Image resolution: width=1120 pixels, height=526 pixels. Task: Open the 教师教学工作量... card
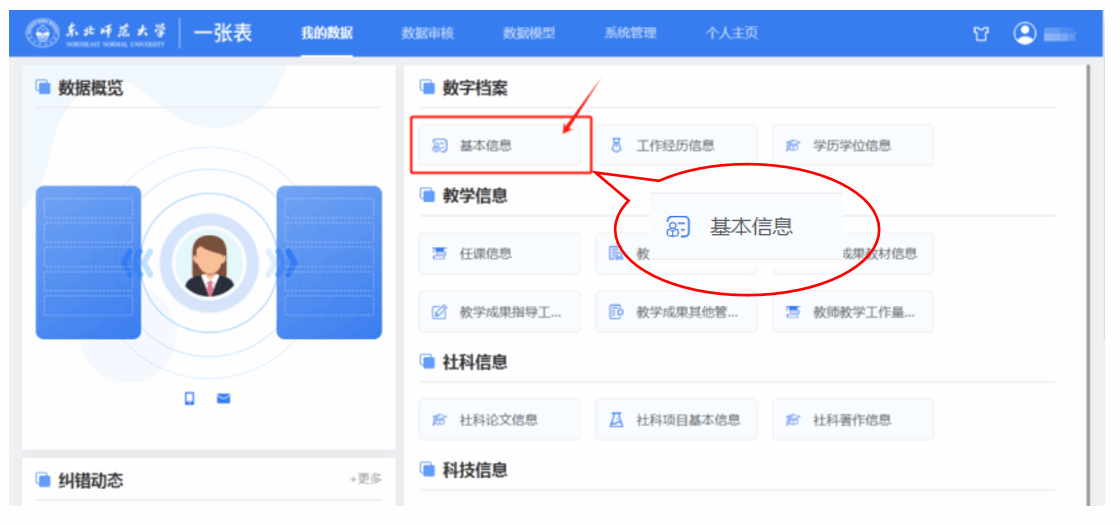pyautogui.click(x=852, y=312)
